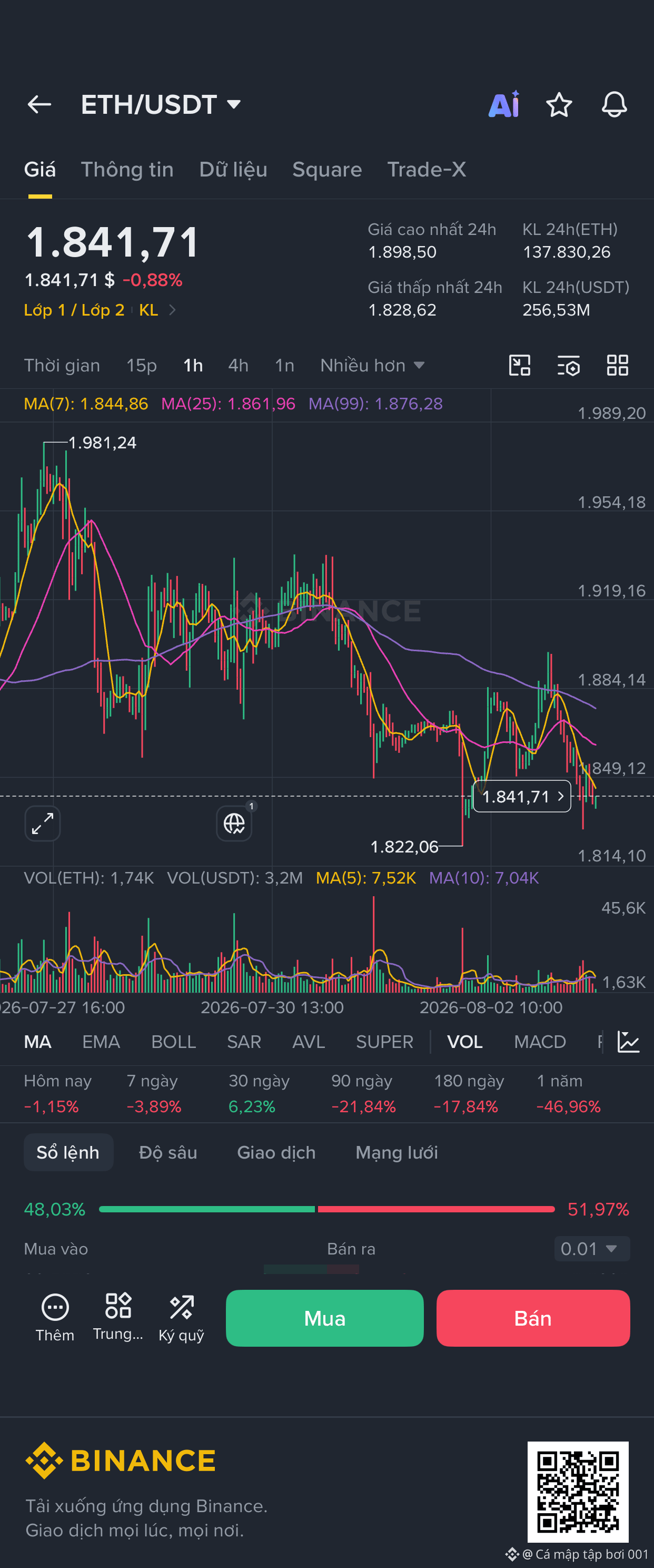Toggle the EMA indicator
The image size is (654, 1568).
[x=101, y=1042]
